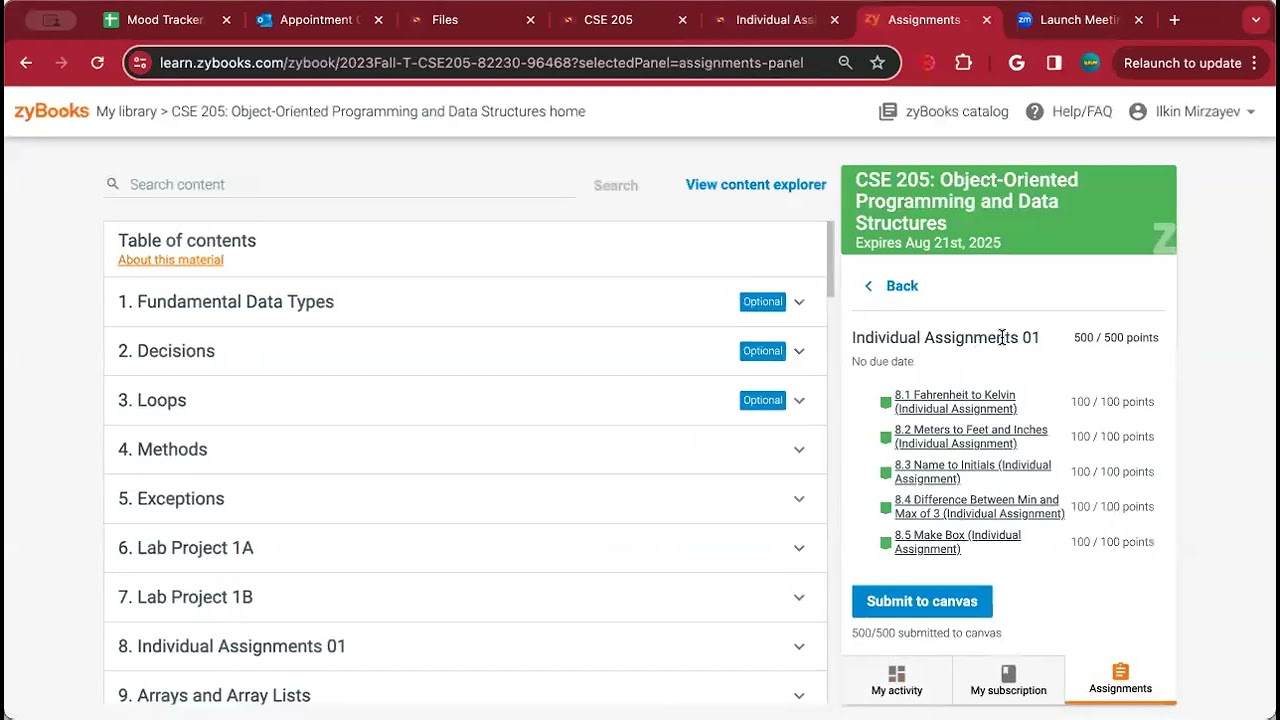Click green status box for 8.2 Meters to Feet
The height and width of the screenshot is (720, 1280).
(x=885, y=438)
